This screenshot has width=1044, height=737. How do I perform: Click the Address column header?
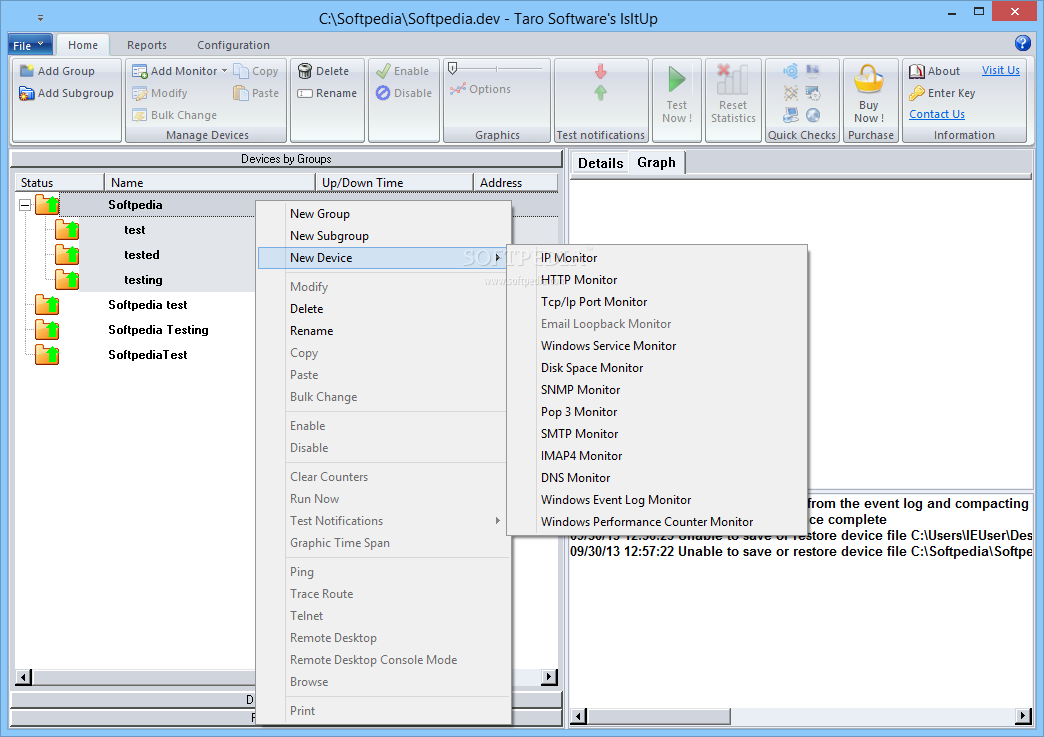[x=515, y=182]
